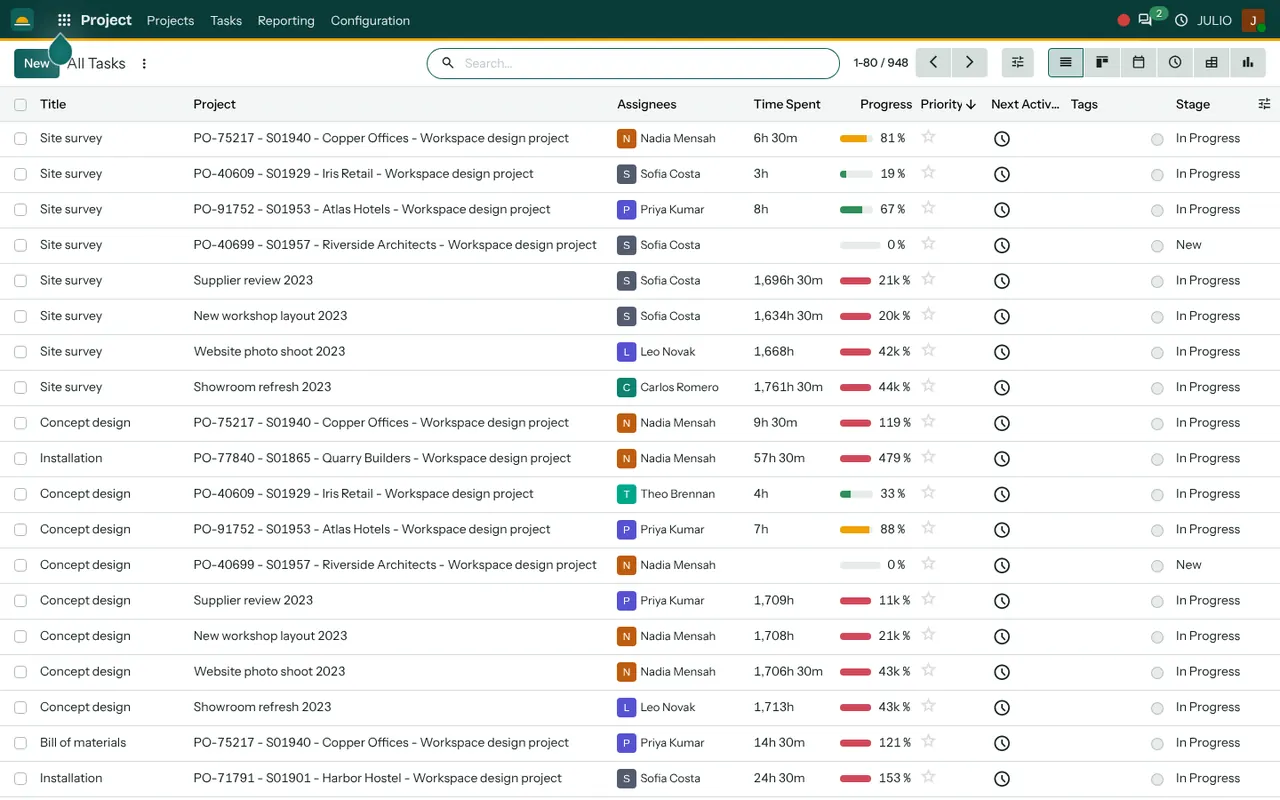
Task: Open state selector for Quarry Builders Installation
Action: click(1157, 459)
